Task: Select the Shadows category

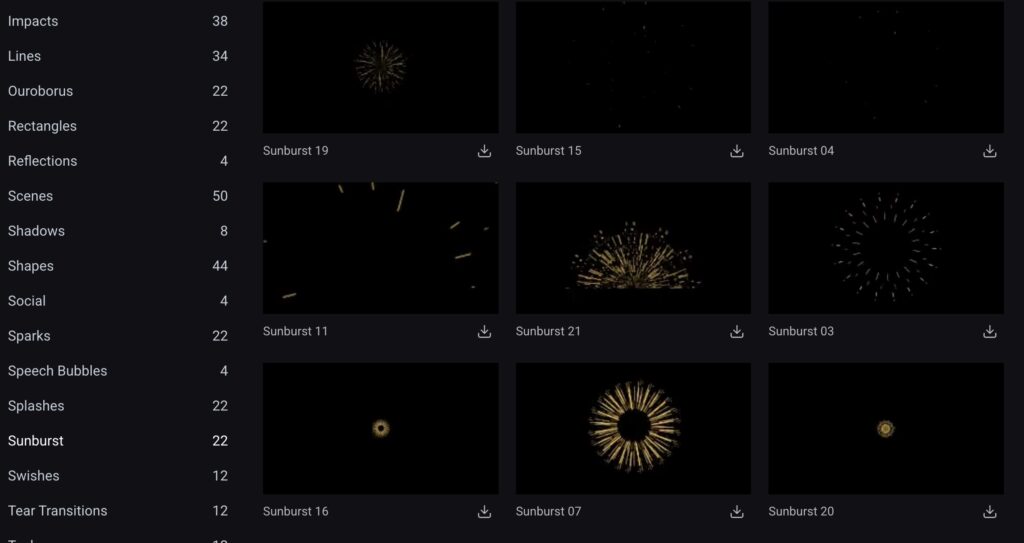Action: point(118,231)
